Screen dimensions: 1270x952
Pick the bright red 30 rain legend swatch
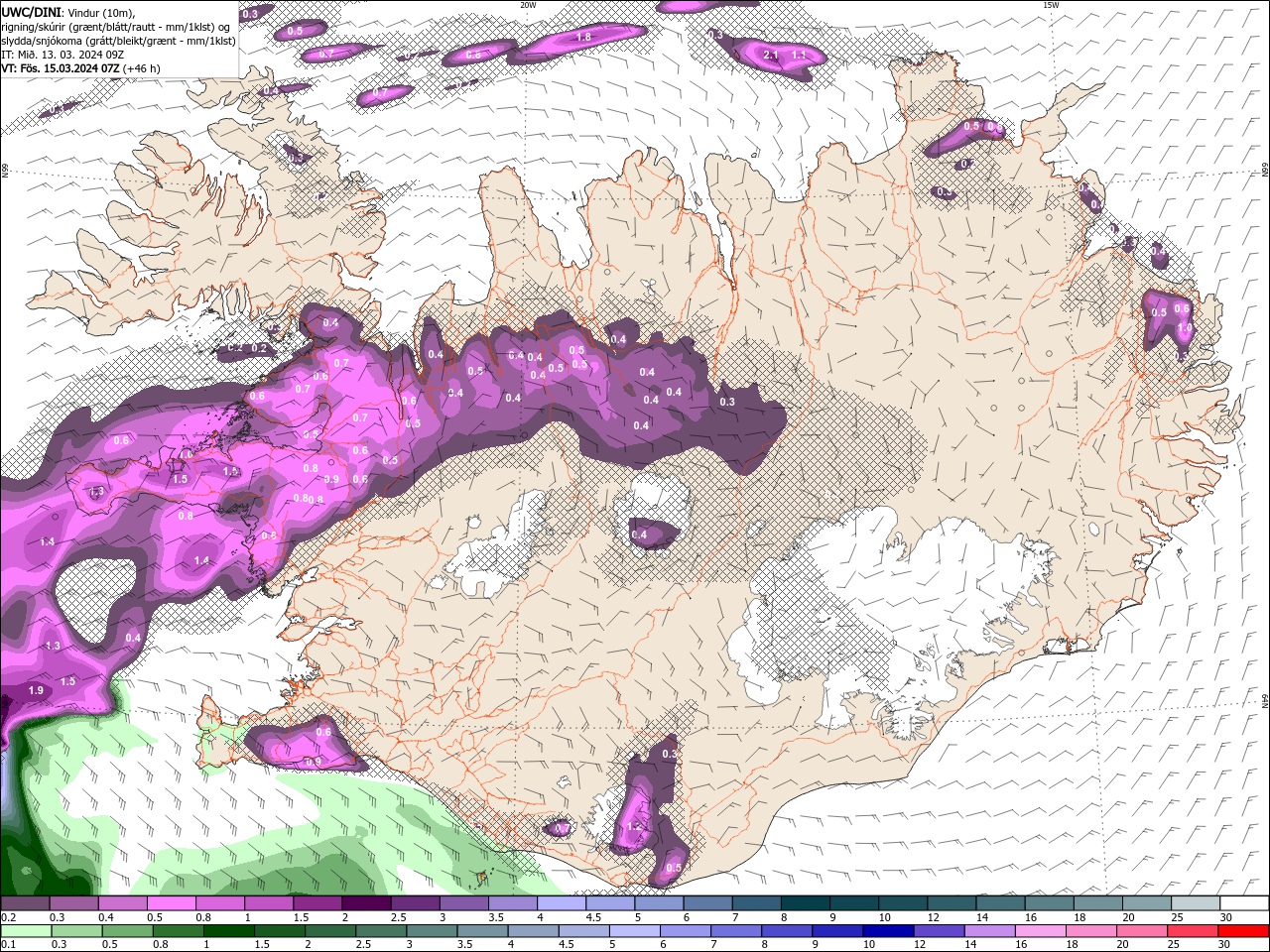click(1243, 931)
